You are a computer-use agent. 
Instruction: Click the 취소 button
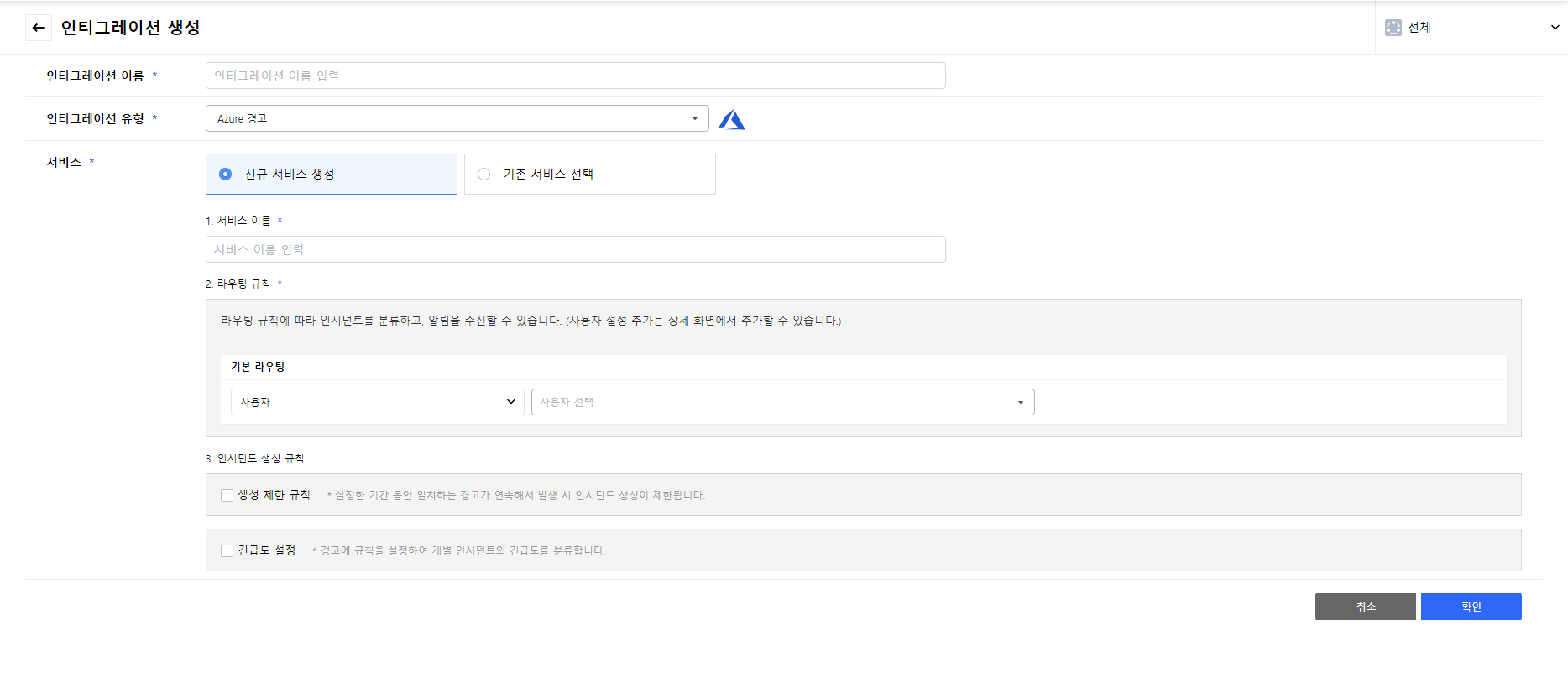point(1365,607)
